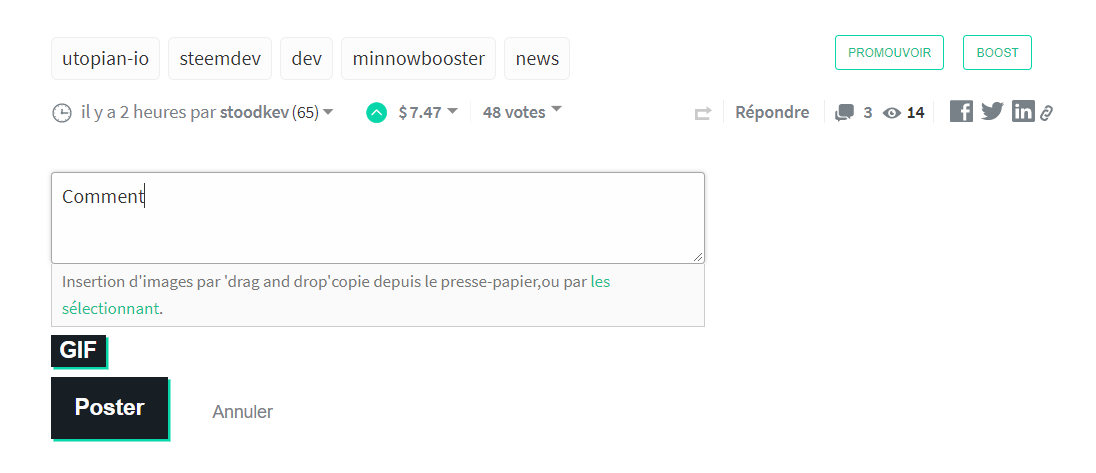Screen dimensions: 1096x473
Task: Share the post on Facebook
Action: pyautogui.click(x=961, y=111)
